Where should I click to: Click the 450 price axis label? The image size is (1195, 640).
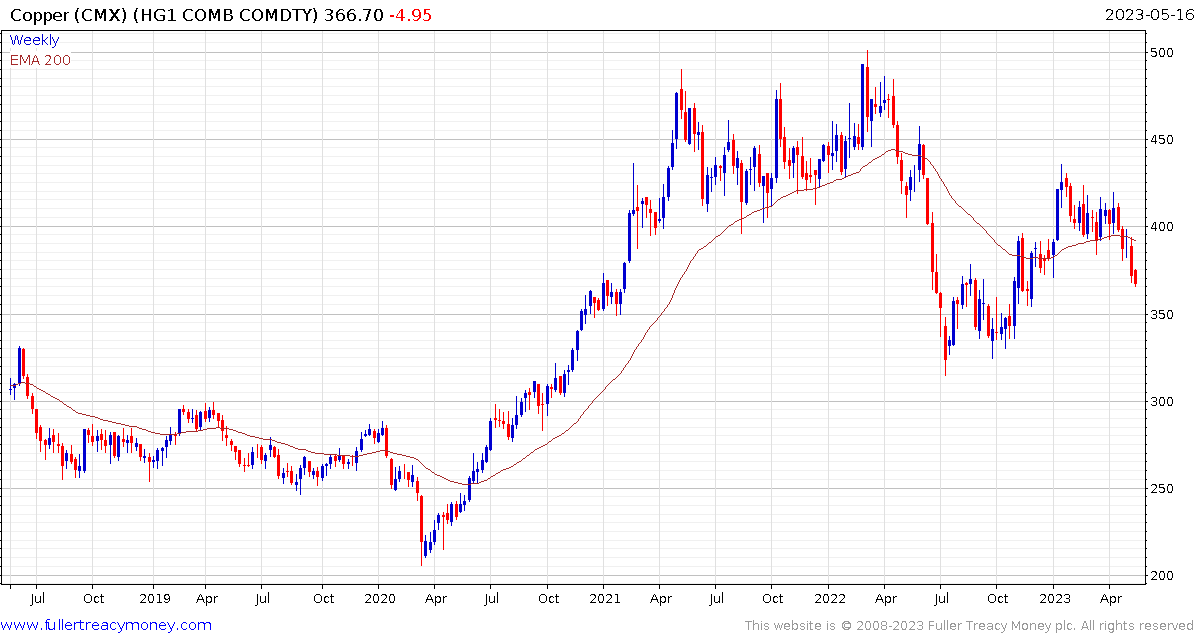1163,139
